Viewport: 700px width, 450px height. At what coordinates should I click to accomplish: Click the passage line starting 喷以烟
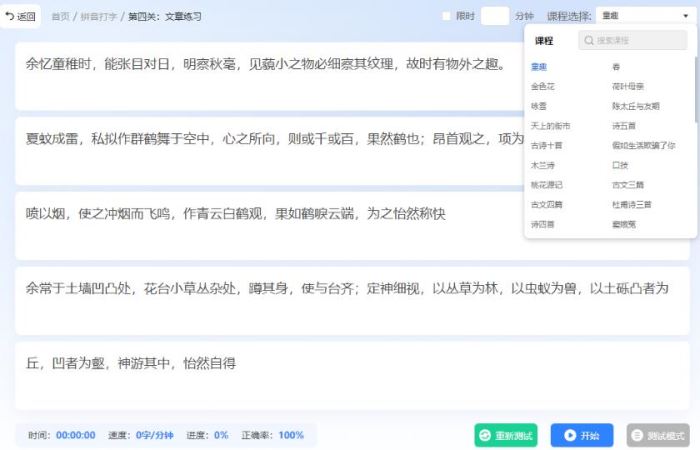tap(235, 214)
